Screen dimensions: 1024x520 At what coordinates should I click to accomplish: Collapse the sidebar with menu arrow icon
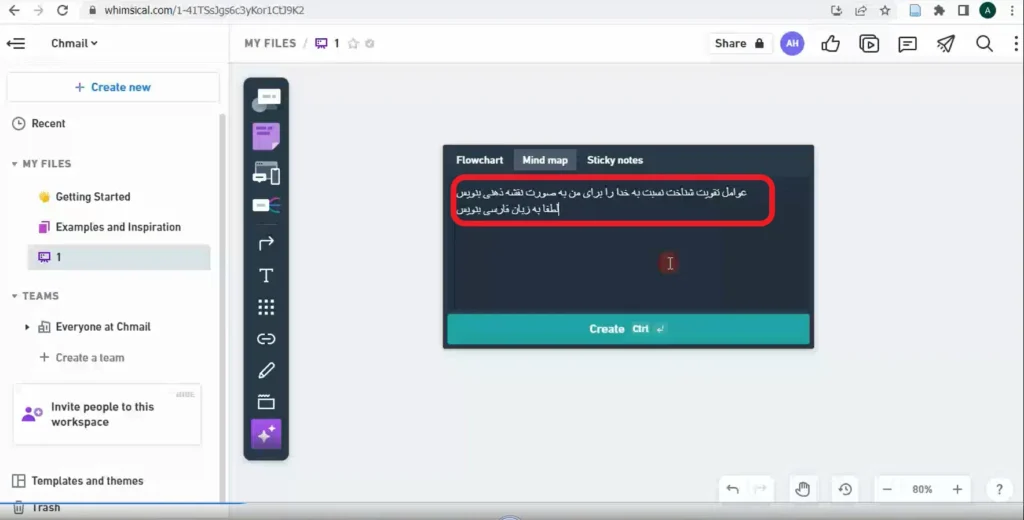point(16,43)
